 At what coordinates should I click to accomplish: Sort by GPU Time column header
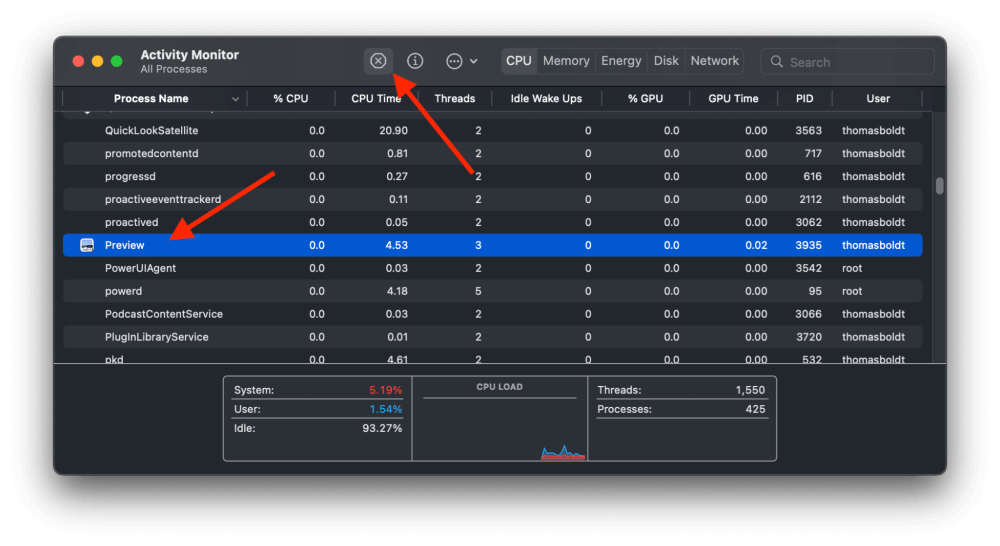pos(733,99)
